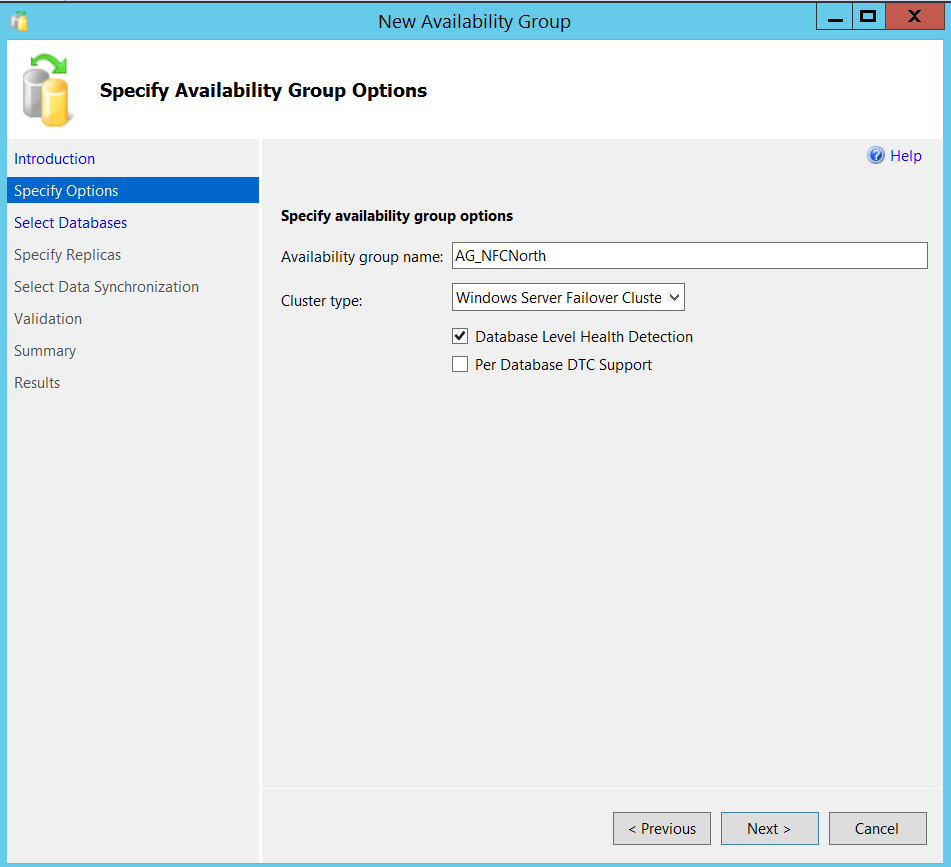Viewport: 951px width, 867px height.
Task: Go back with the Previous button
Action: 662,828
